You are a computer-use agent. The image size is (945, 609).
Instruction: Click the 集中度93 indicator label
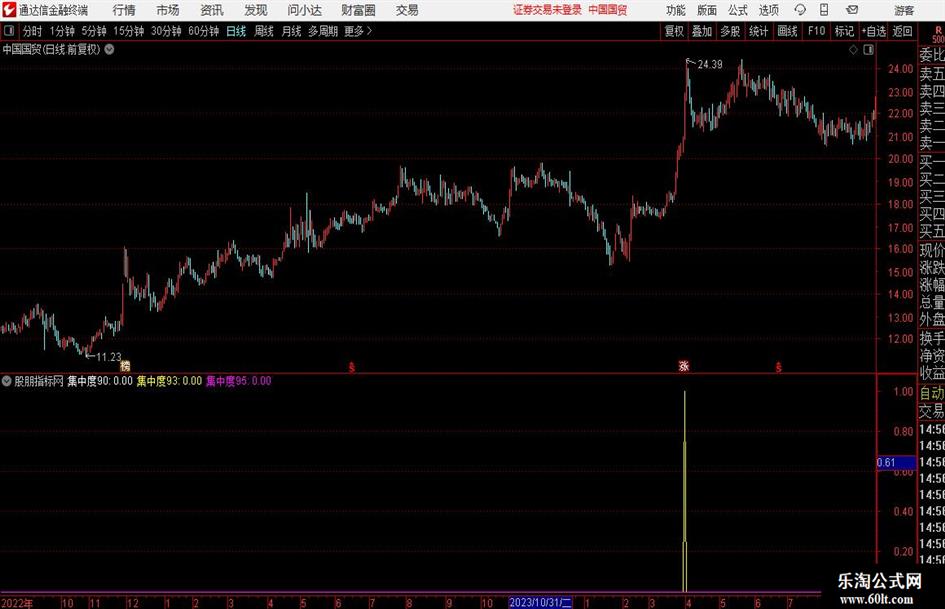169,380
